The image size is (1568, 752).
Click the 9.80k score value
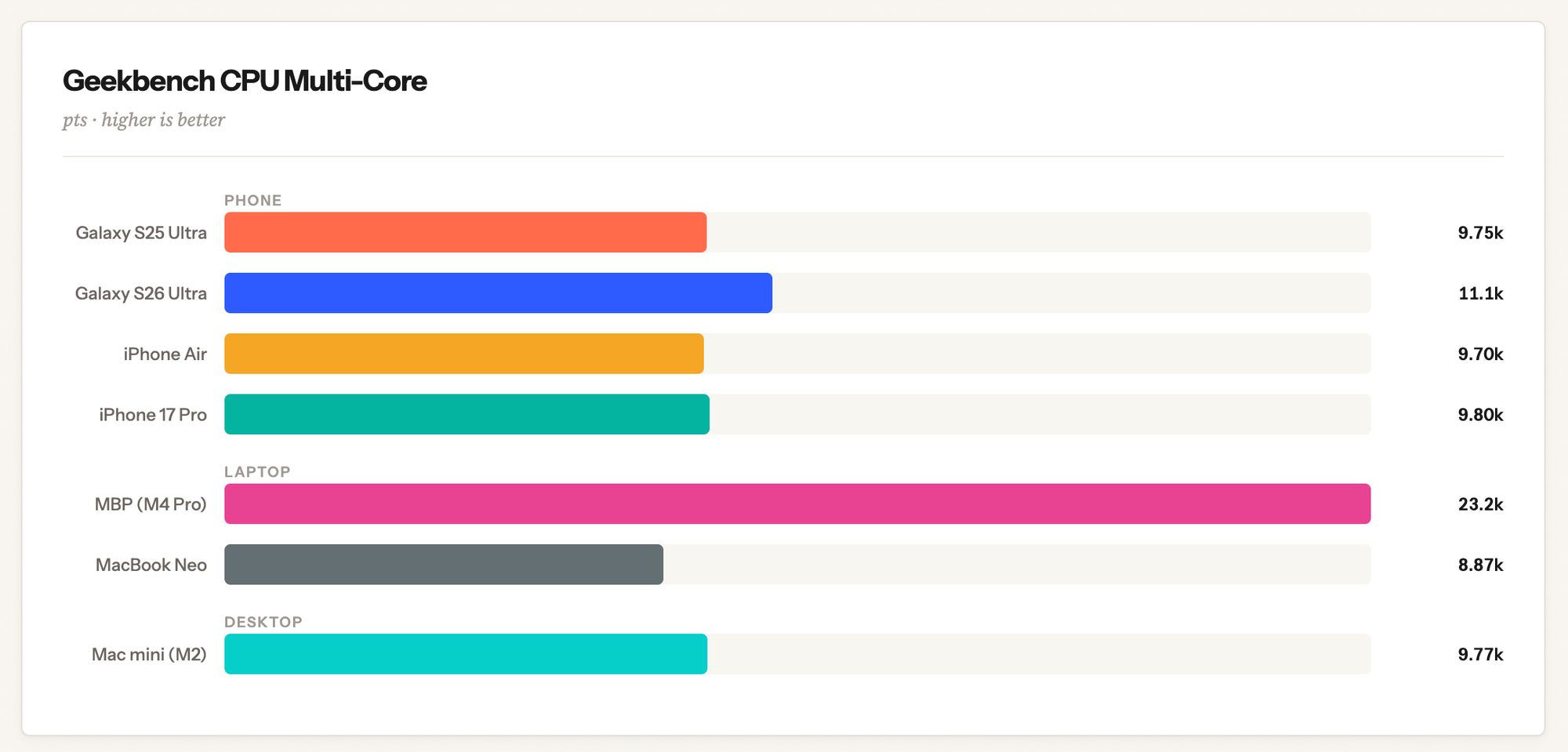[1480, 414]
